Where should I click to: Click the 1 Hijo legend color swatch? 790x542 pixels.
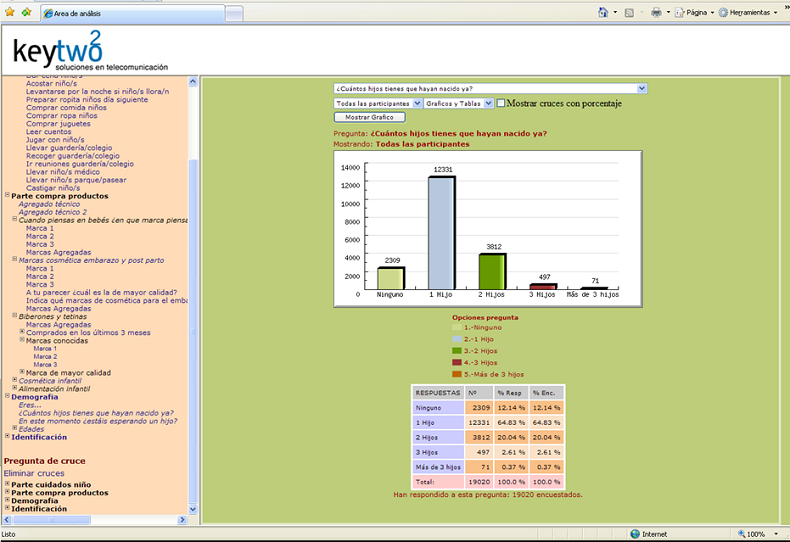tap(458, 339)
